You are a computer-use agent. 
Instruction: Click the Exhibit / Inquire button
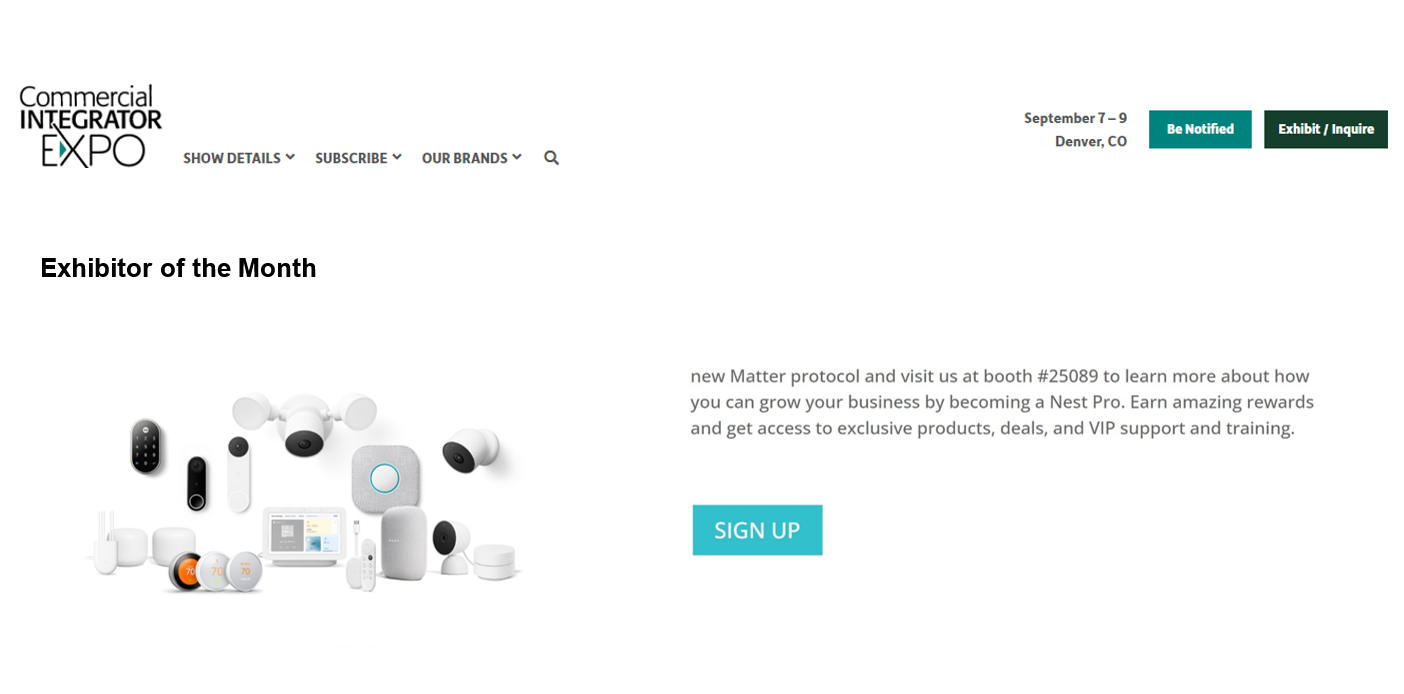(x=1326, y=129)
